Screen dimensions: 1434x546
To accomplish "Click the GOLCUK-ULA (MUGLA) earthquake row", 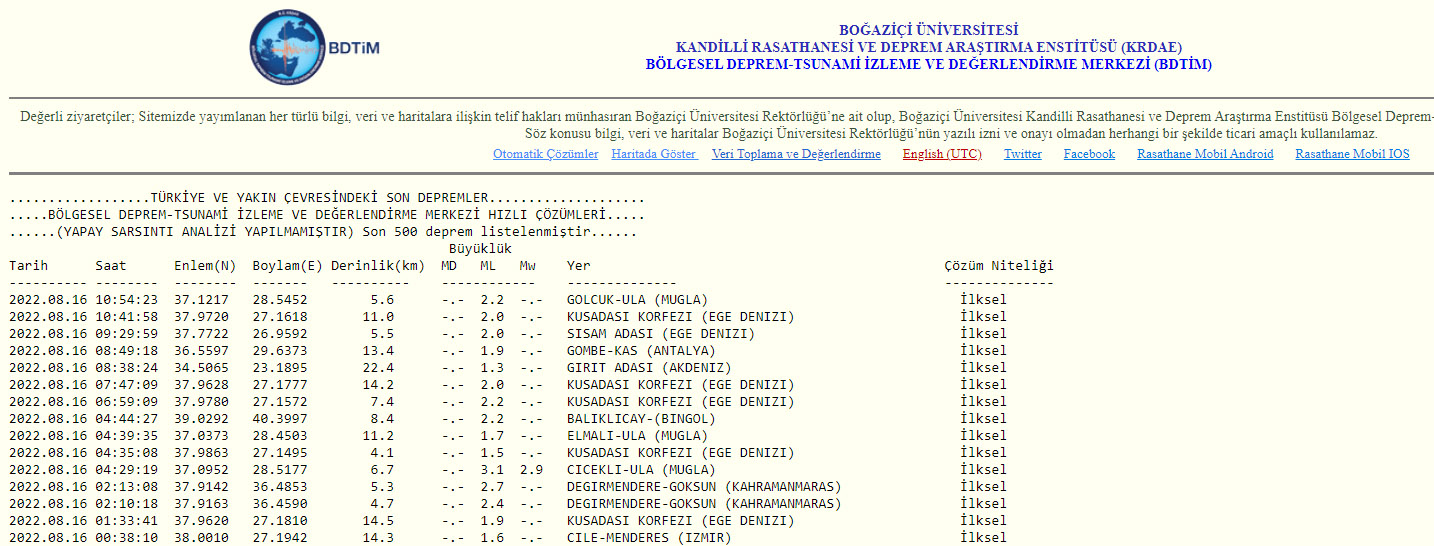I will [636, 300].
